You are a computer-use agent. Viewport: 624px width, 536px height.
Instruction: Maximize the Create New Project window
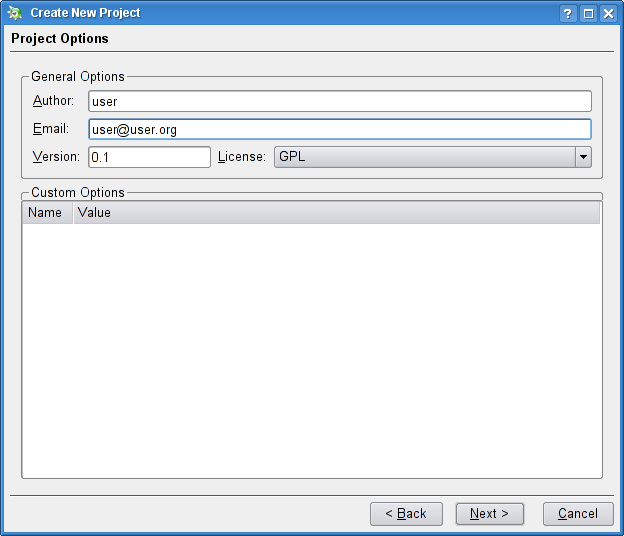pyautogui.click(x=588, y=13)
